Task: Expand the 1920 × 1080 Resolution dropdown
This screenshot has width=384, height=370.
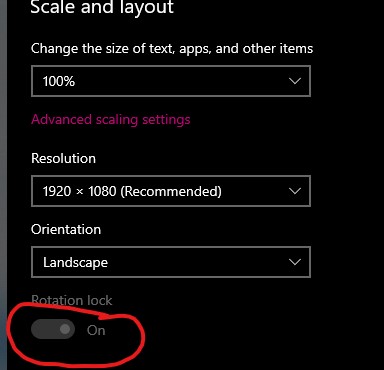Action: [x=171, y=191]
